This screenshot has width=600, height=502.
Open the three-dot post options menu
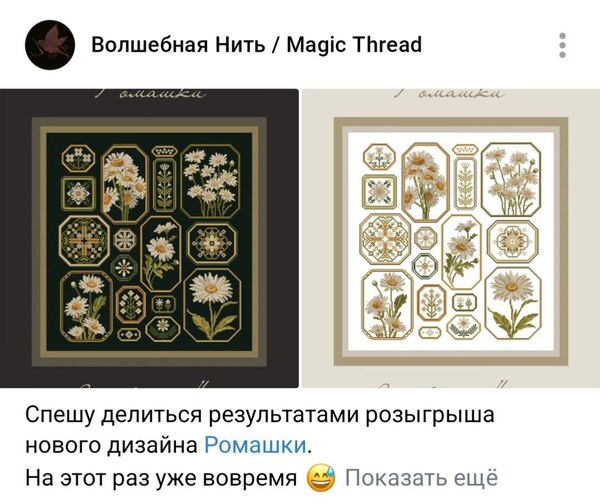562,45
